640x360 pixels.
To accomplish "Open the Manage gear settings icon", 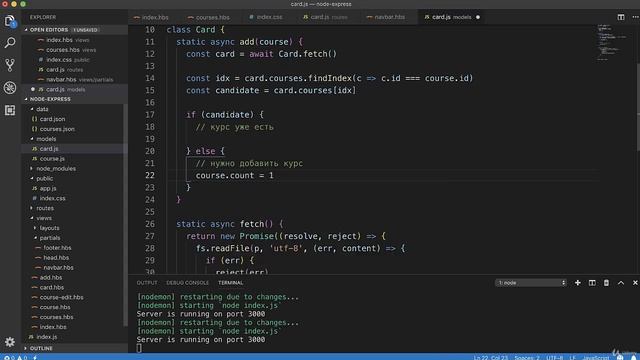I will [10, 342].
